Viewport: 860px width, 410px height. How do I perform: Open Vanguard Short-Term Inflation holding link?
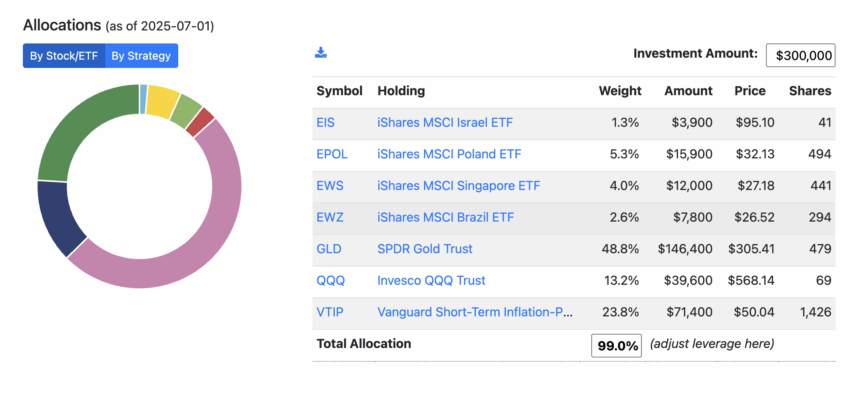click(475, 312)
